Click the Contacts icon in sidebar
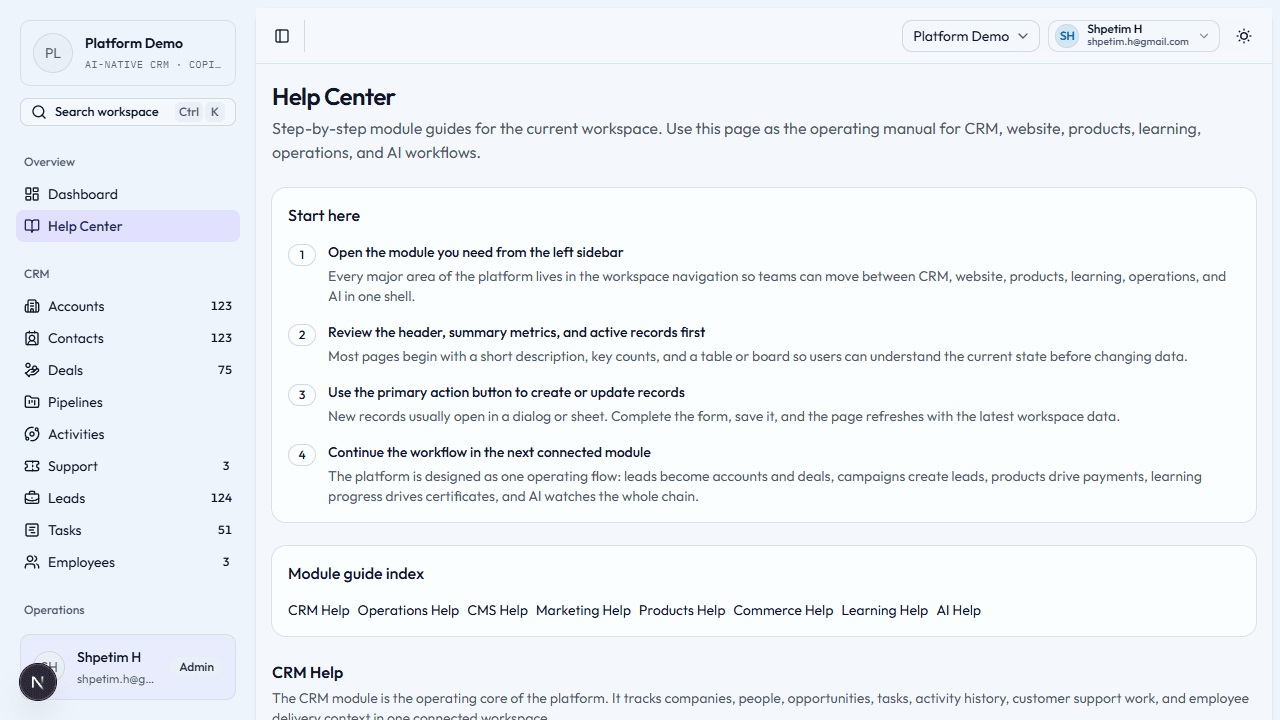Image resolution: width=1280 pixels, height=720 pixels. (32, 338)
